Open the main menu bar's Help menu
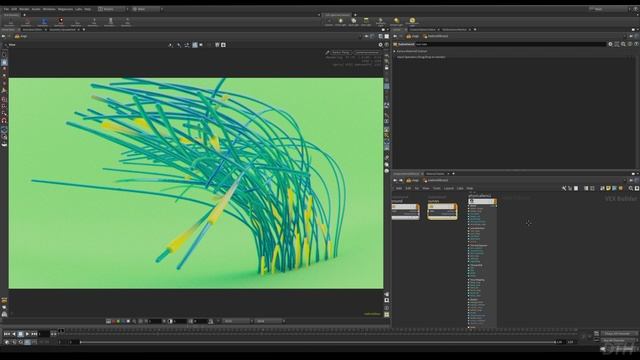This screenshot has height=360, width=640. tap(87, 9)
